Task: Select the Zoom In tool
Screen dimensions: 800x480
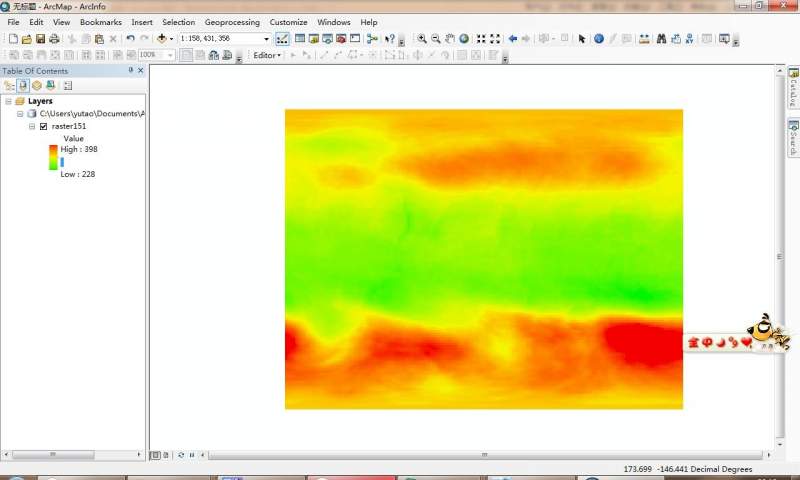Action: [x=422, y=39]
